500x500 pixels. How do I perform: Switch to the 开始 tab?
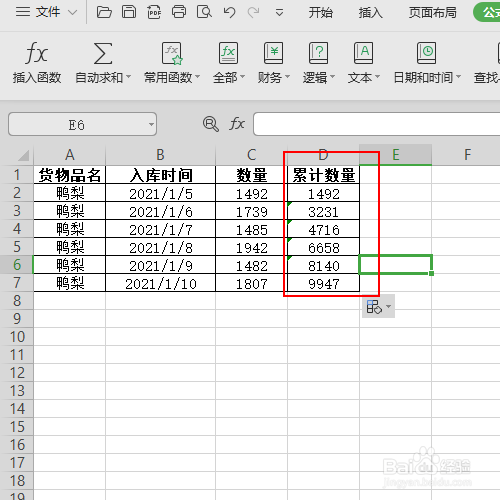[320, 13]
